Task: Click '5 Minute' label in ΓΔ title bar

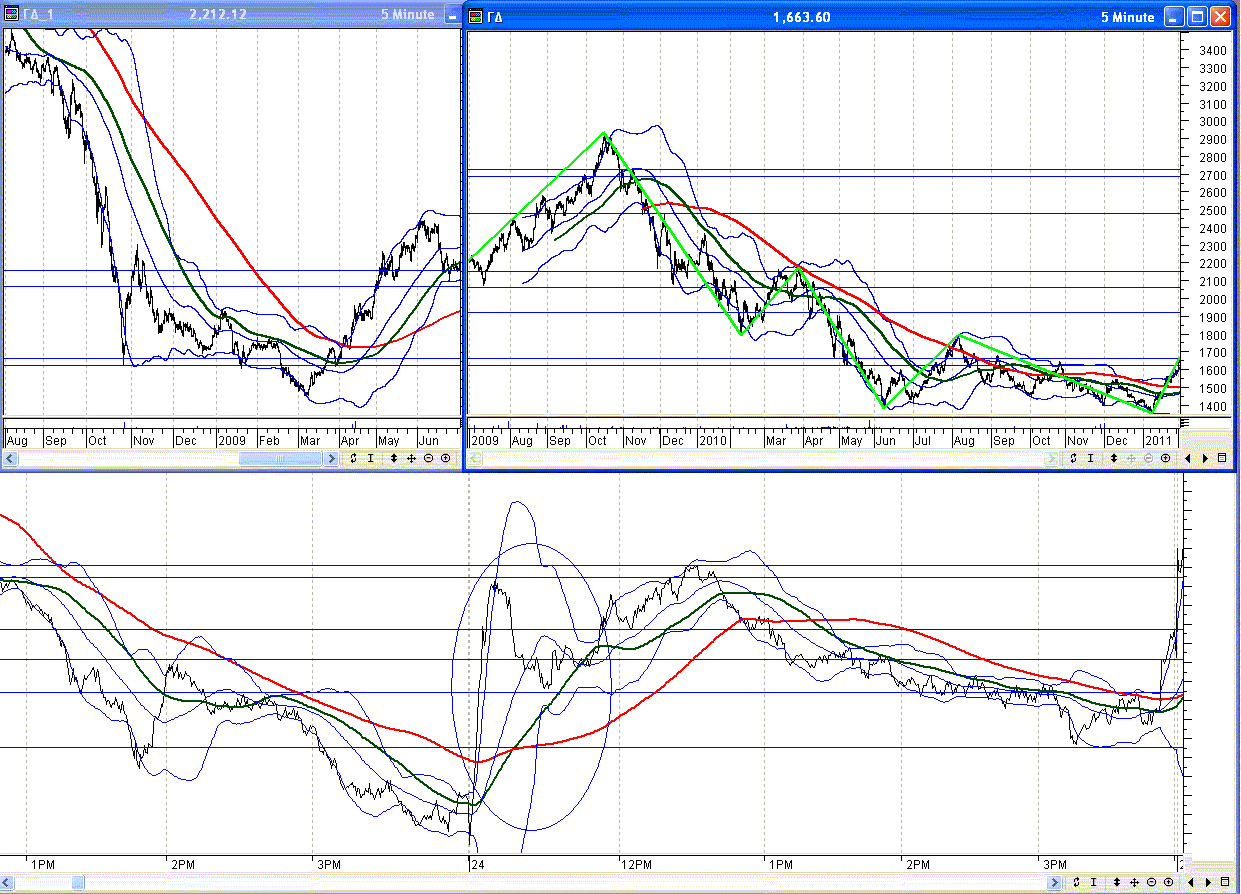Action: [1128, 17]
